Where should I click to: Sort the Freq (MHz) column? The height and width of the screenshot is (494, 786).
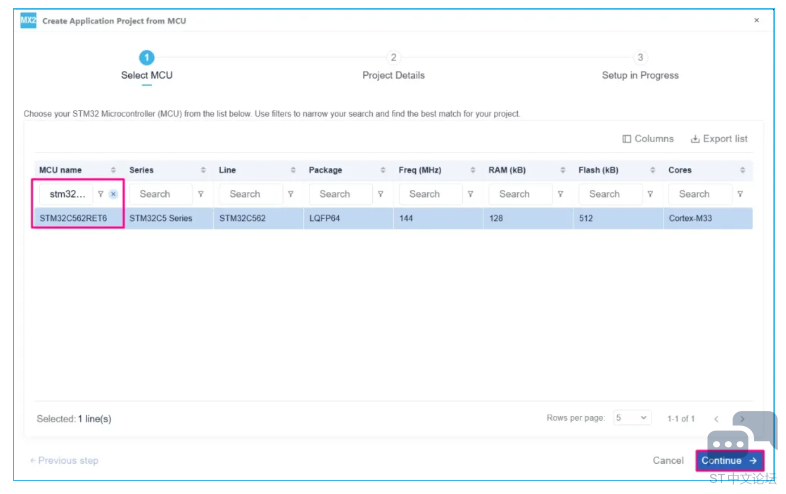pyautogui.click(x=473, y=170)
